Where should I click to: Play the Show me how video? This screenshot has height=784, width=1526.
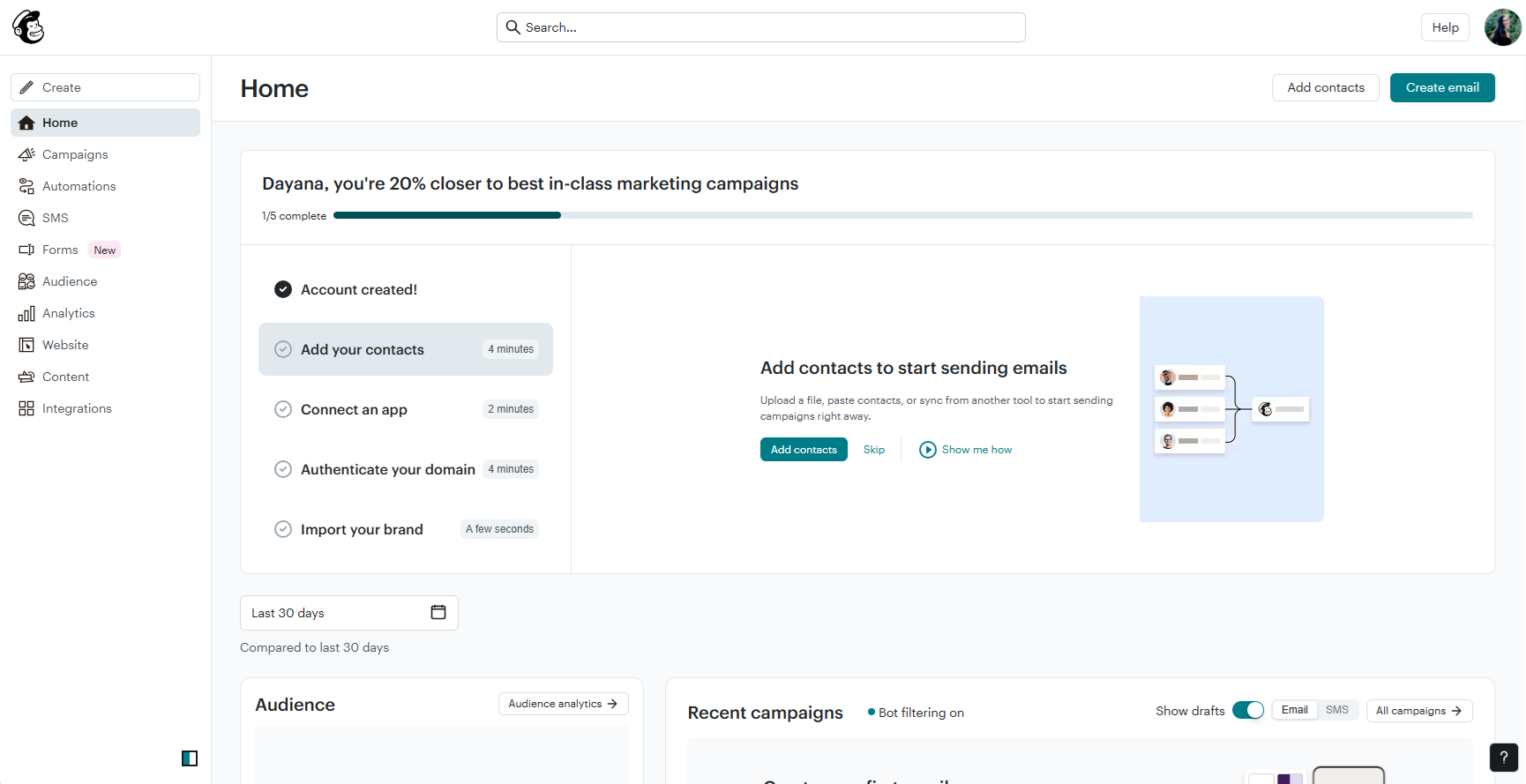click(966, 450)
